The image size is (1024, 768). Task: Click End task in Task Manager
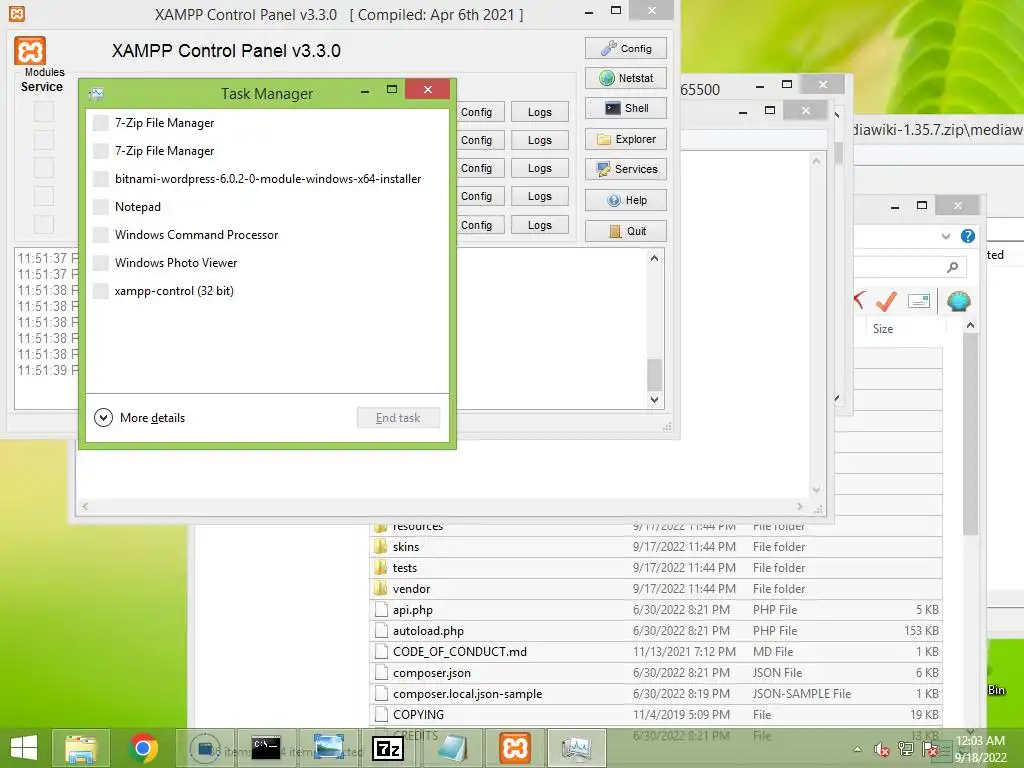point(398,418)
